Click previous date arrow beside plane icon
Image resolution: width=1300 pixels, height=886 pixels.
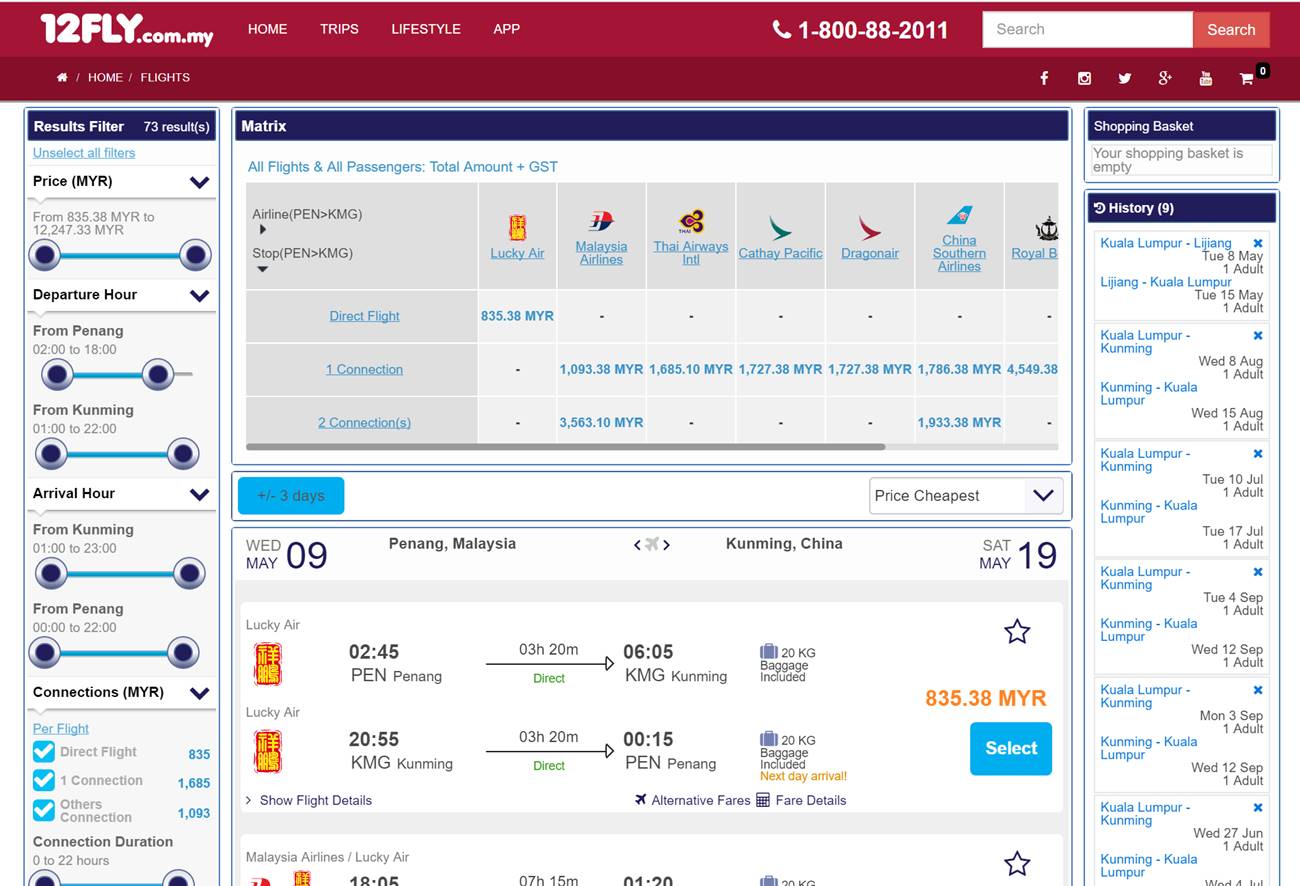[637, 545]
